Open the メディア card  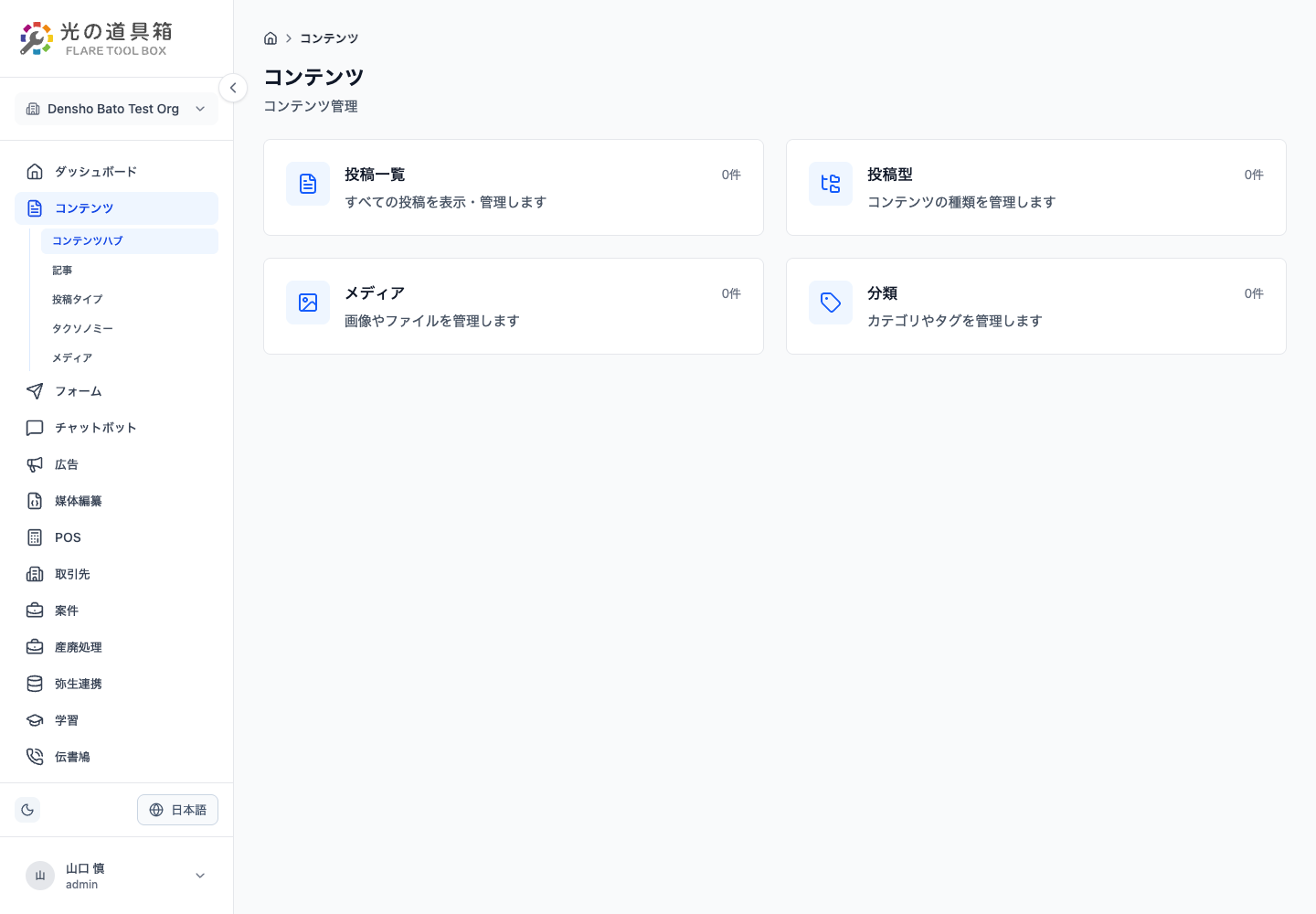514,306
